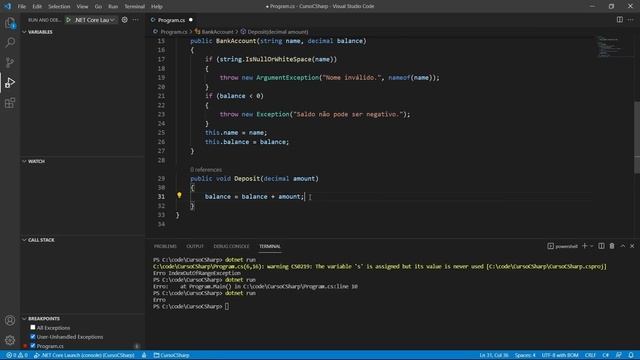Screen dimensions: 640x360
Task: Open the .NET Core Launch configuration dropdown
Action: pyautogui.click(x=95, y=20)
